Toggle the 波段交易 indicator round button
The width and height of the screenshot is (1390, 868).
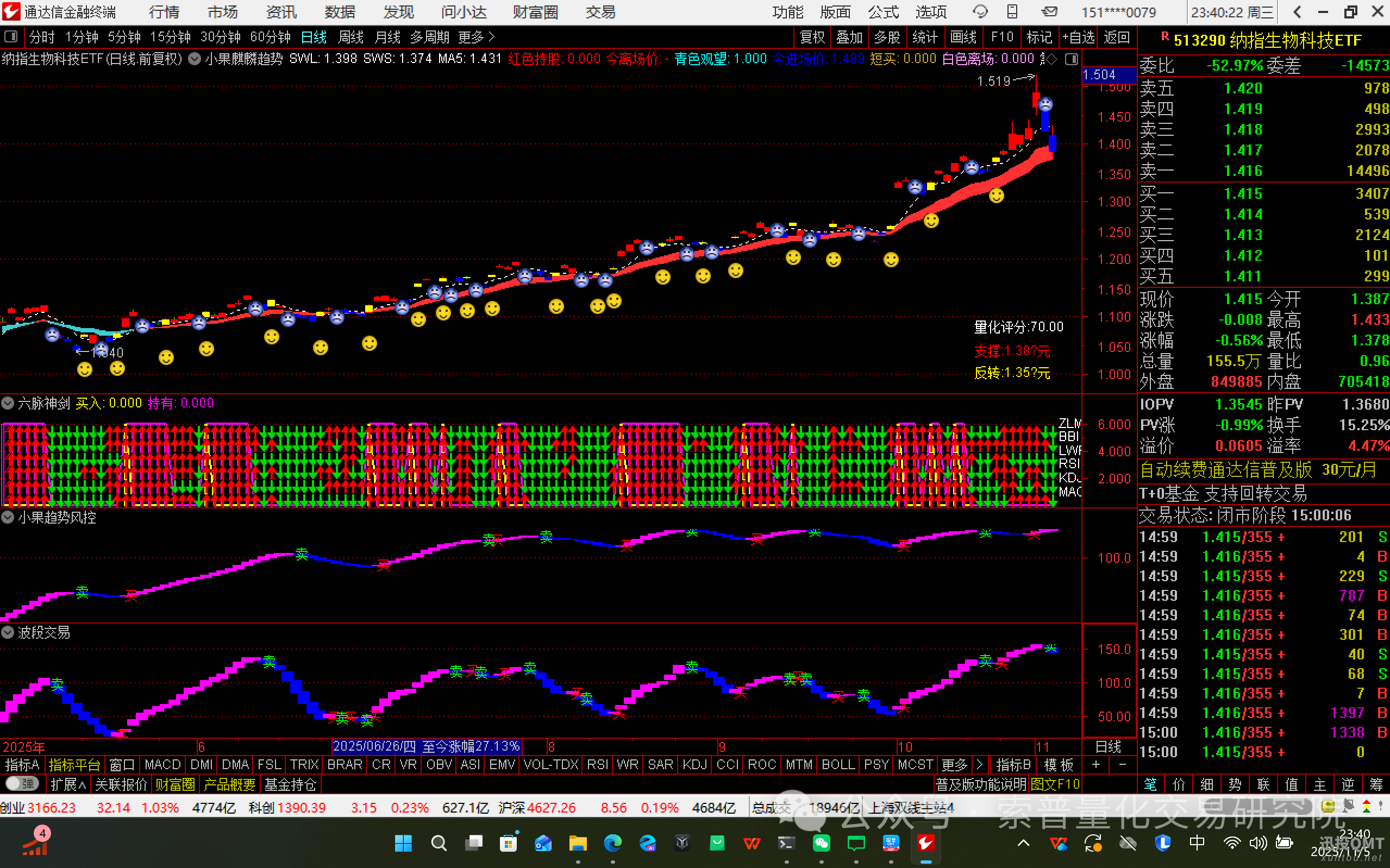[8, 633]
